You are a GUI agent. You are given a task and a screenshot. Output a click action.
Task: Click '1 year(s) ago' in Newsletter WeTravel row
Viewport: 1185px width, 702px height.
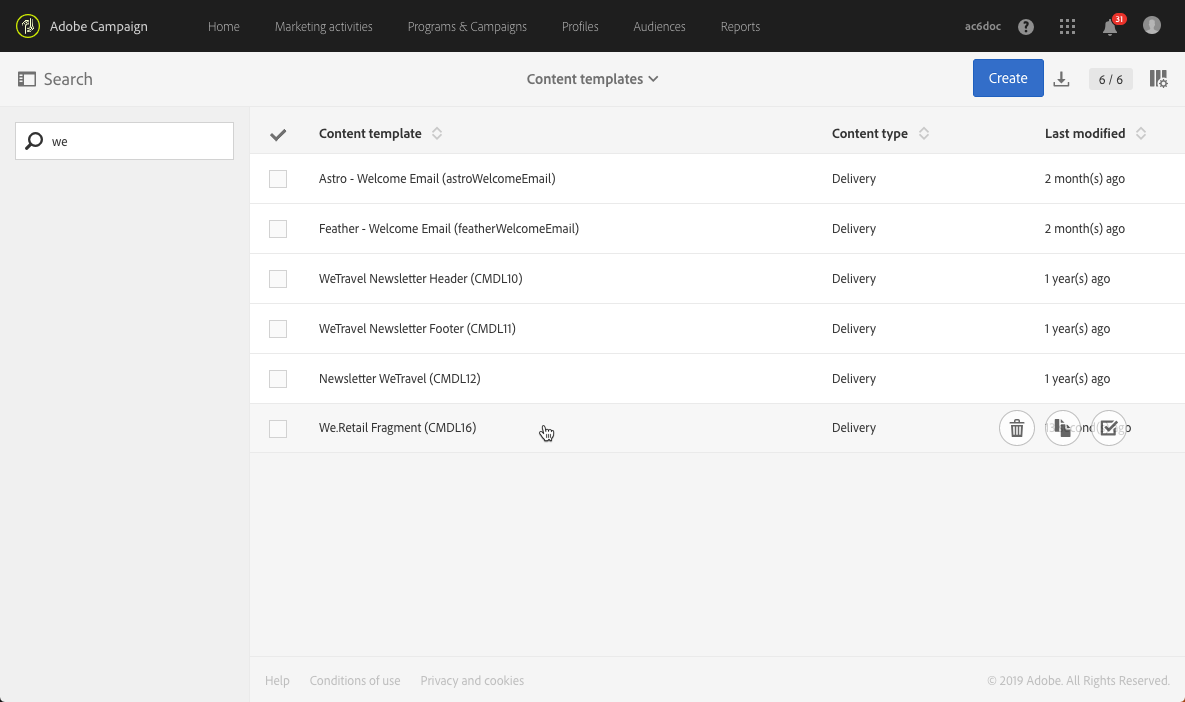coord(1077,378)
